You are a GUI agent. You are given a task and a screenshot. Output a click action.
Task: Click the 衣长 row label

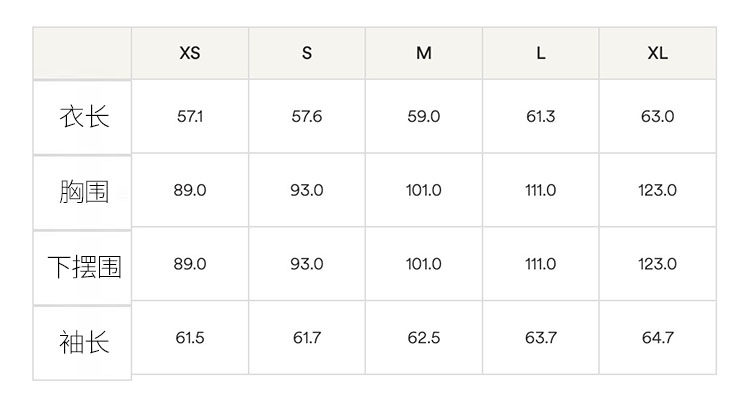(83, 117)
